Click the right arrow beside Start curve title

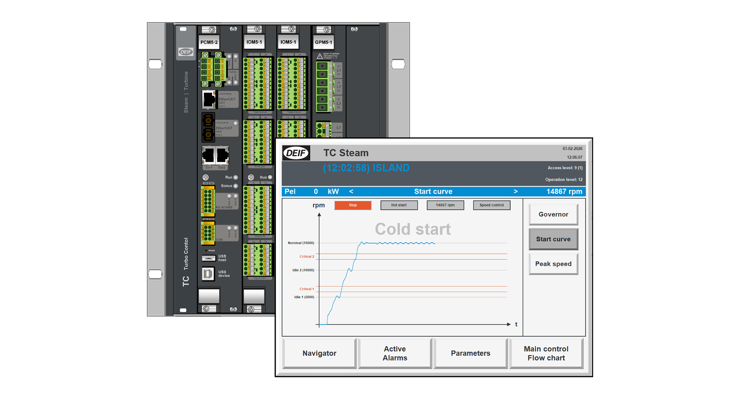point(516,191)
